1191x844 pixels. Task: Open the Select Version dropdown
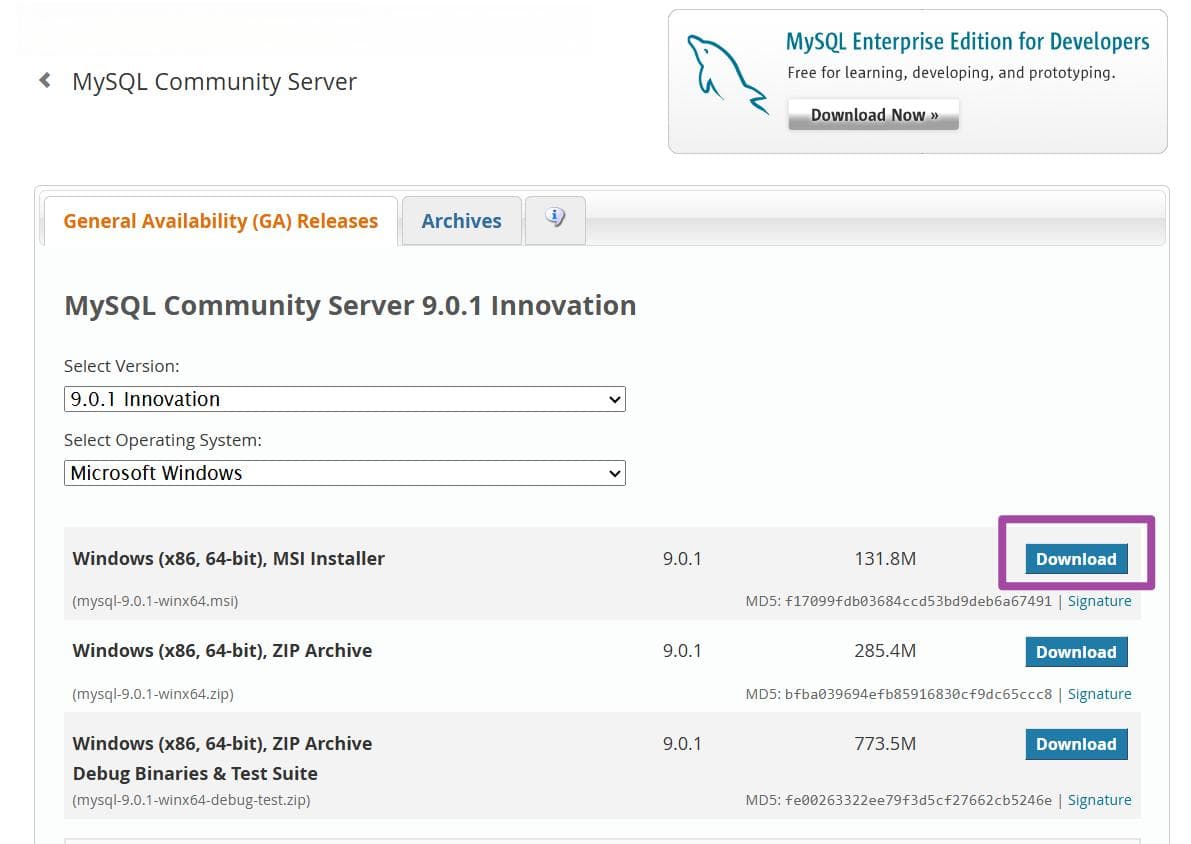tap(345, 399)
